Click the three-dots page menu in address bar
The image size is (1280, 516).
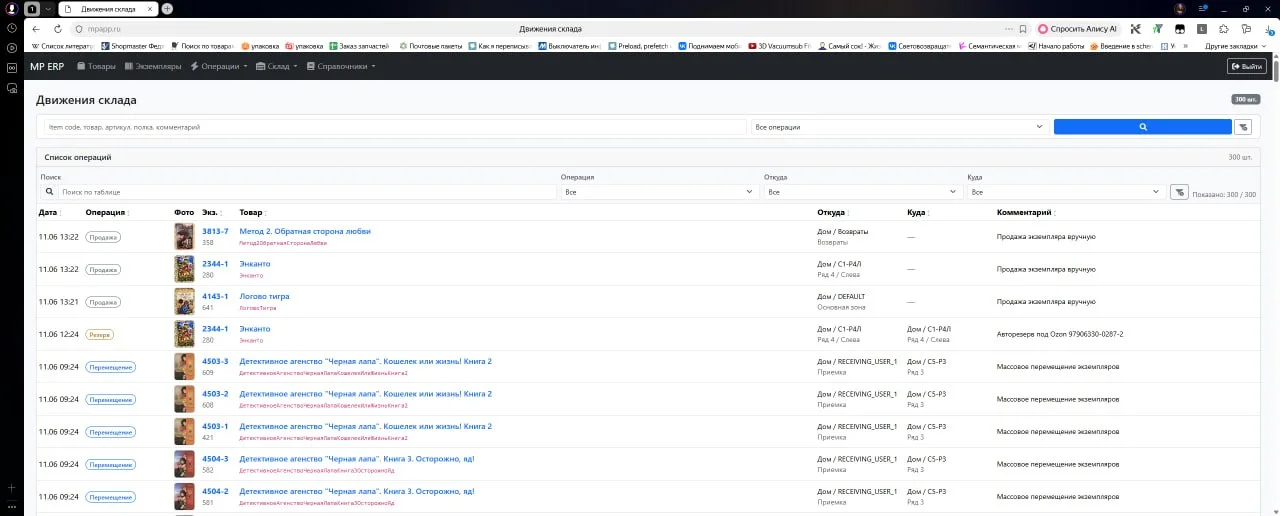(1007, 29)
